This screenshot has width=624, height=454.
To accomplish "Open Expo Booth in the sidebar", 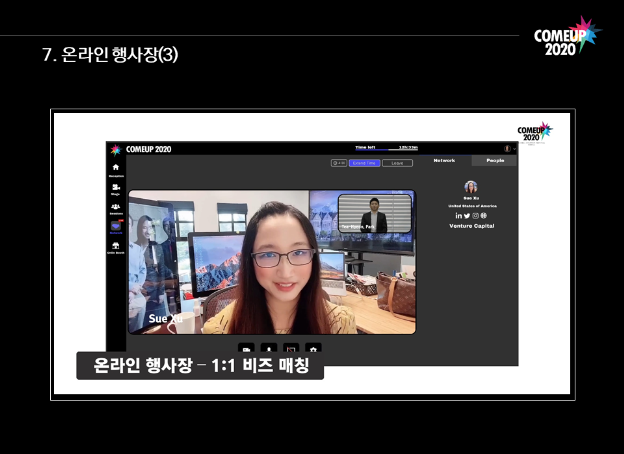I will (116, 247).
